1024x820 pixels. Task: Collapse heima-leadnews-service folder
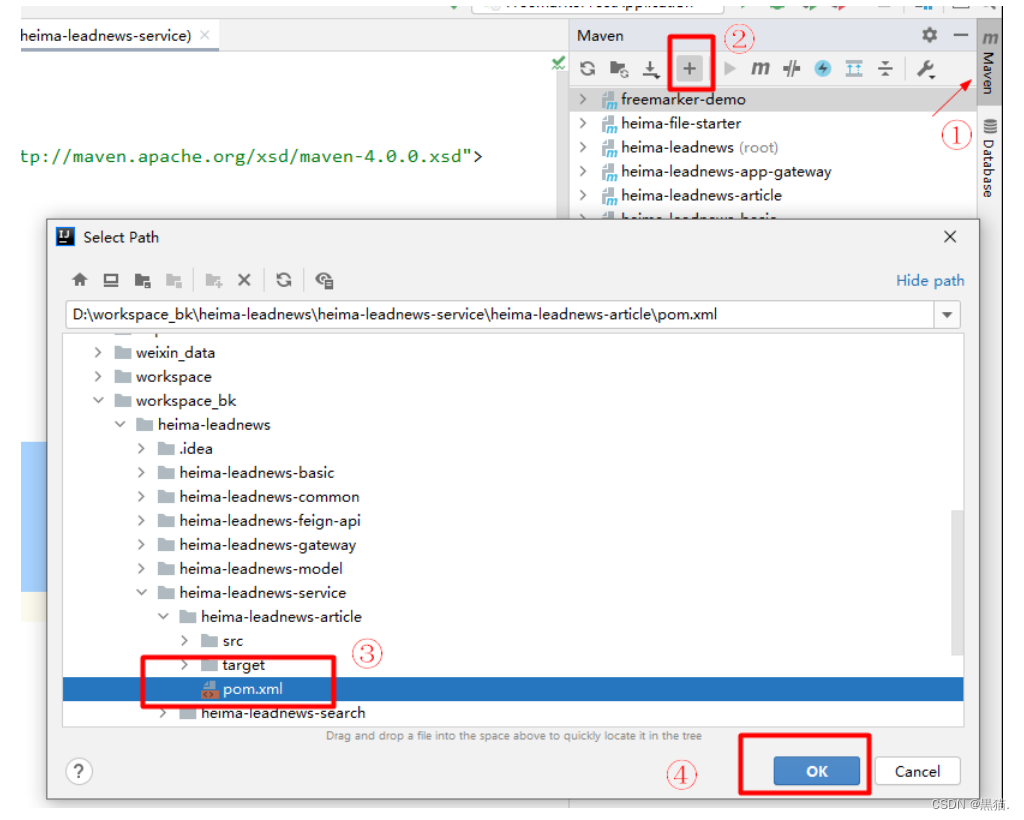click(142, 593)
